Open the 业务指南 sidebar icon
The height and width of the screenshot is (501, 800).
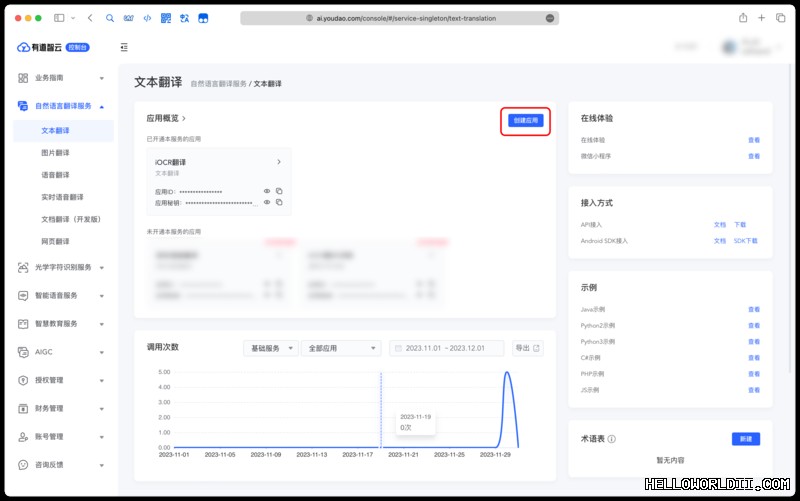[23, 78]
